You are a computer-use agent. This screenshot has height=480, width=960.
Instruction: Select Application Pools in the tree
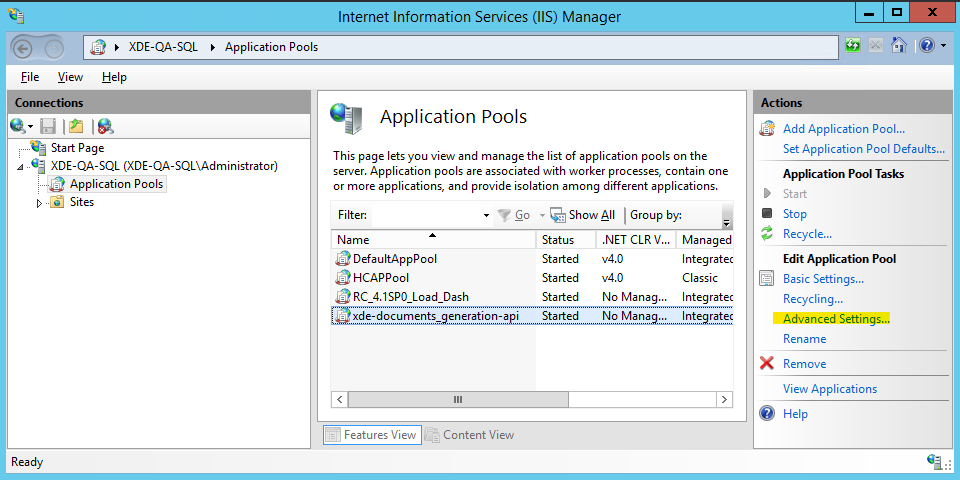click(116, 184)
